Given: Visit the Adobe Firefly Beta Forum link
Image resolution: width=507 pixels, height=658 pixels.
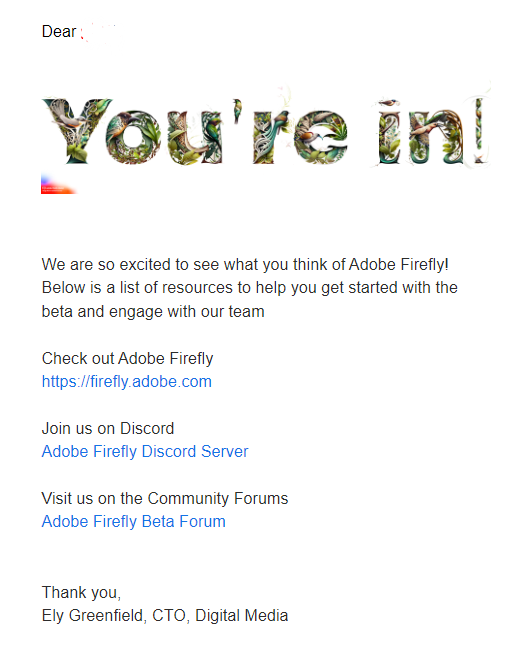Looking at the screenshot, I should coord(133,521).
